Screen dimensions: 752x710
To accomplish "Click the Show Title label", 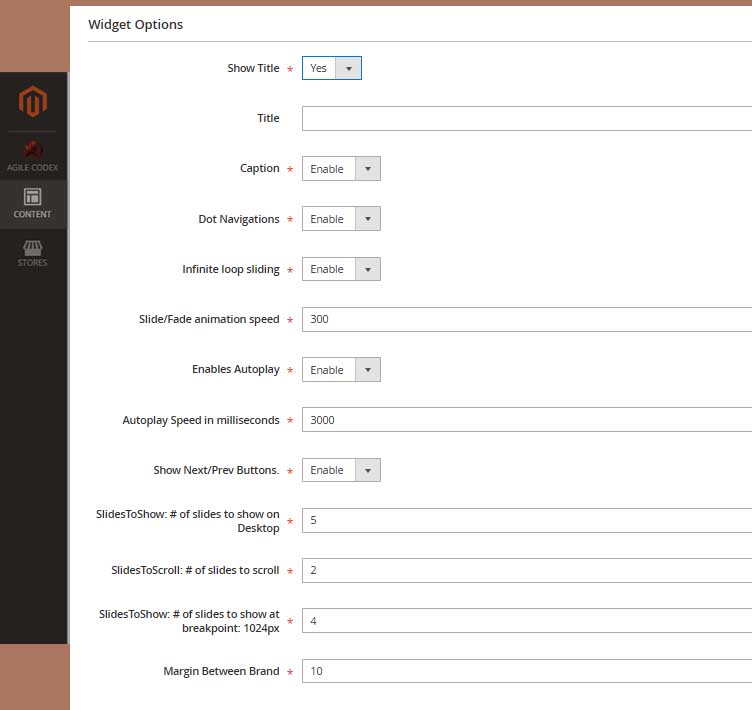I will click(x=253, y=68).
